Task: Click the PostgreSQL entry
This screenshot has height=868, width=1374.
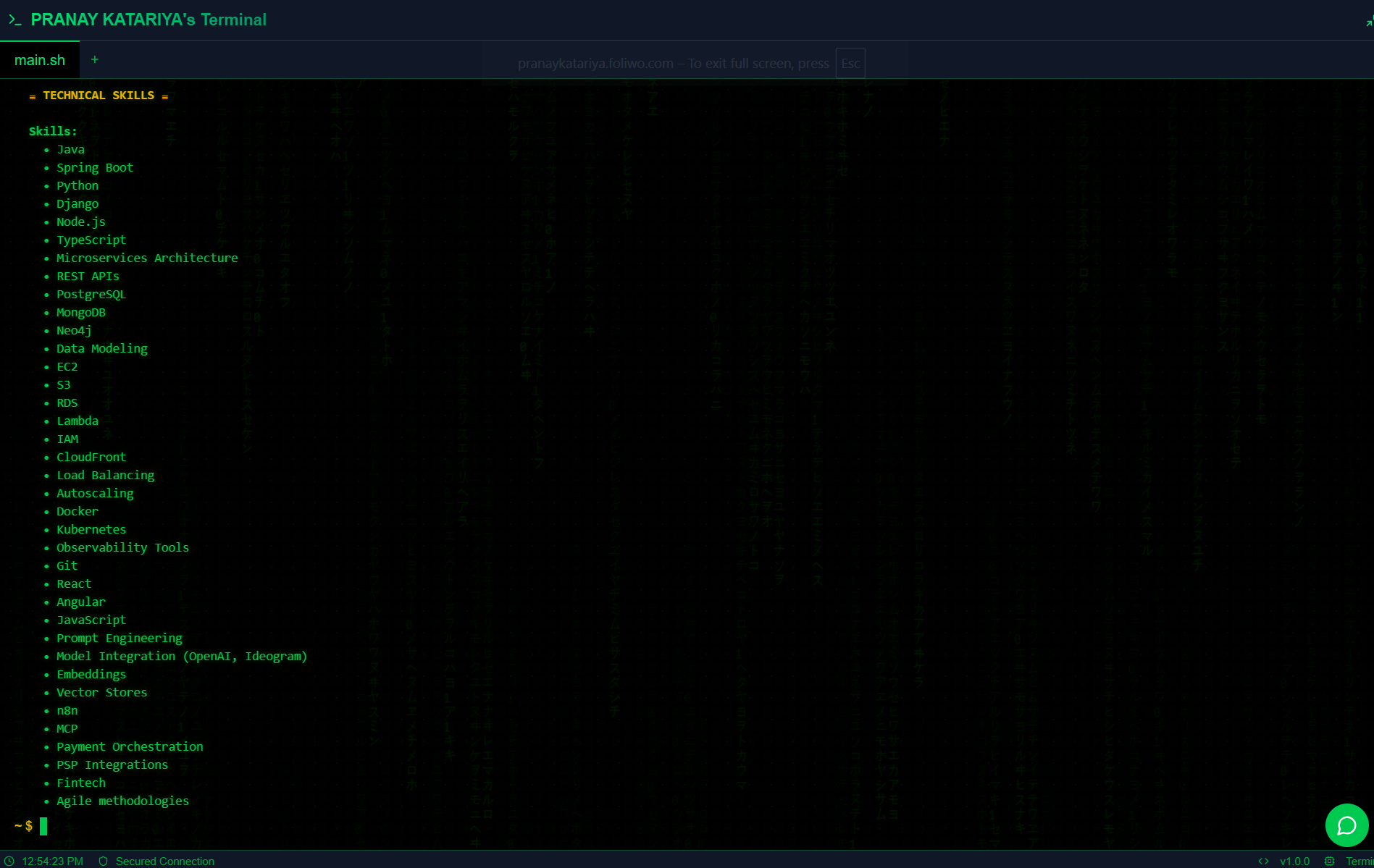Action: (91, 294)
